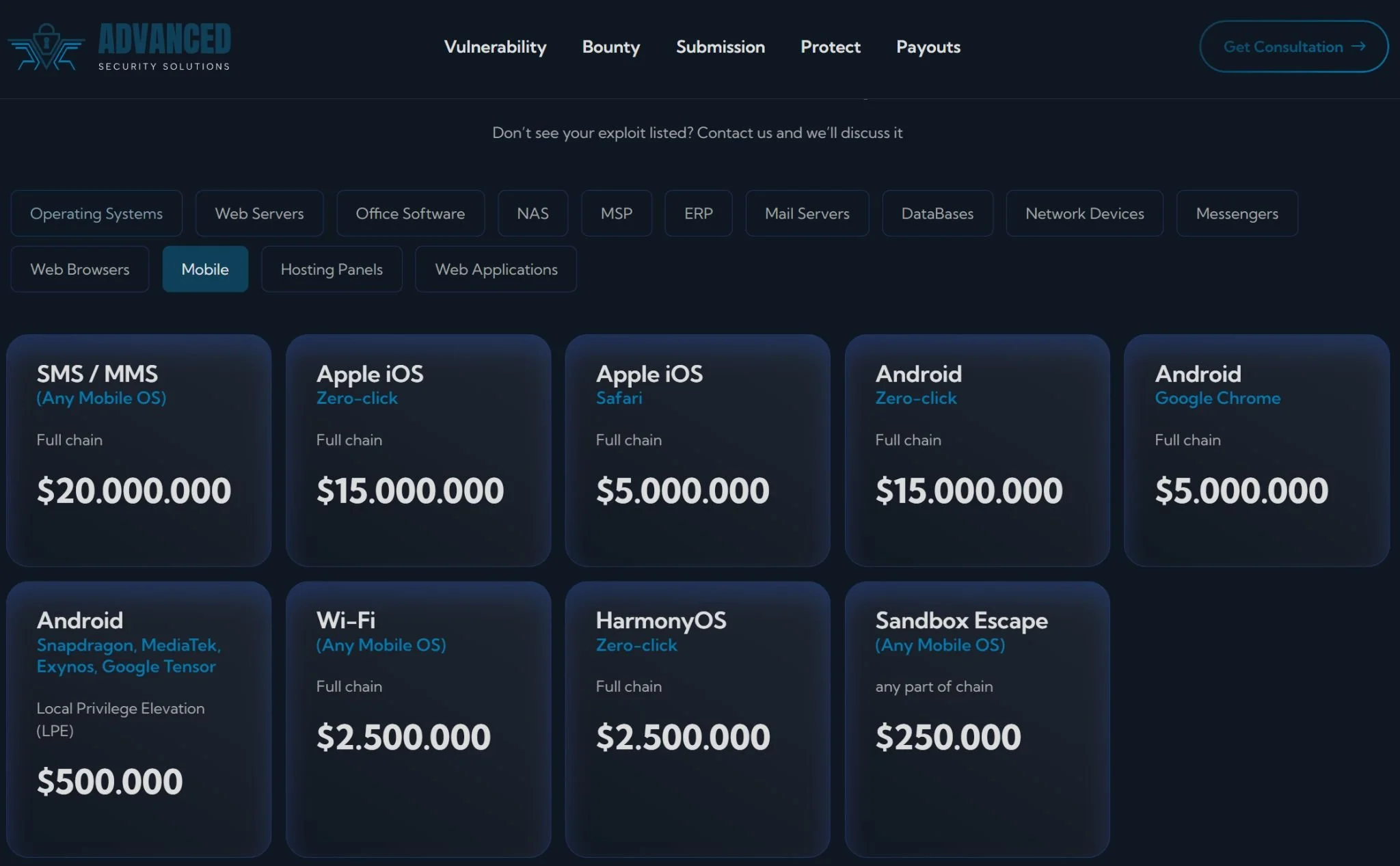
Task: Open the Payouts navigation link
Action: click(x=928, y=46)
